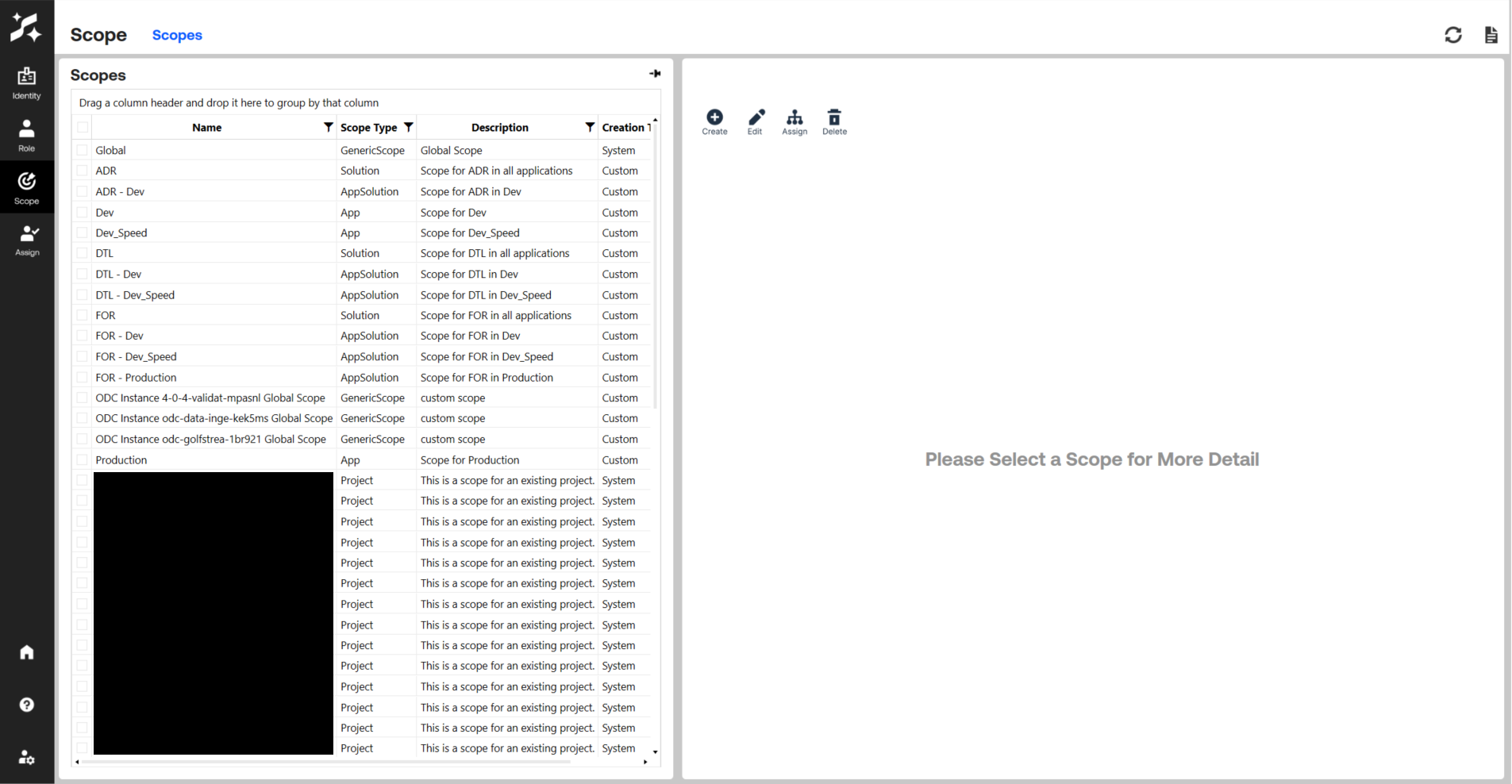Screen dimensions: 1512x784
Task: Click the refresh icon at top right
Action: [1452, 35]
